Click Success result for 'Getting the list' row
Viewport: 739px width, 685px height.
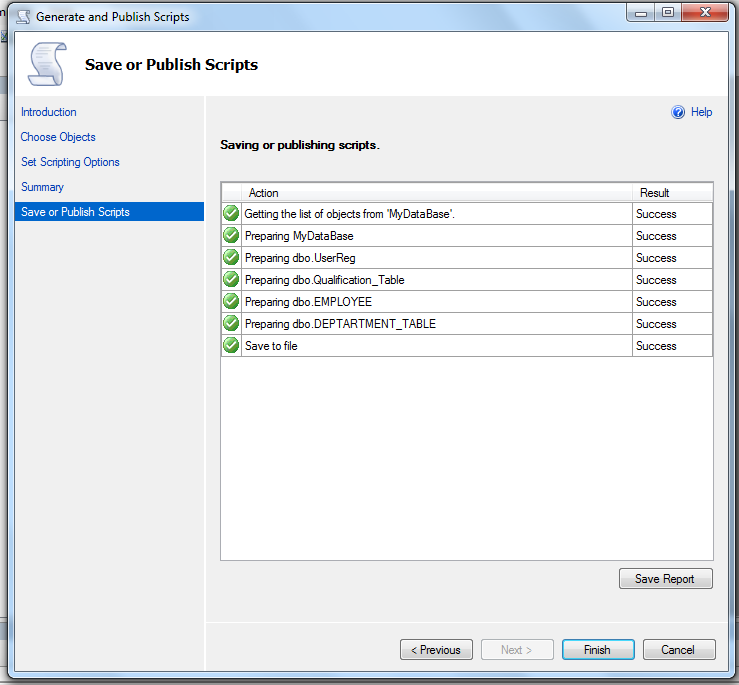click(656, 214)
